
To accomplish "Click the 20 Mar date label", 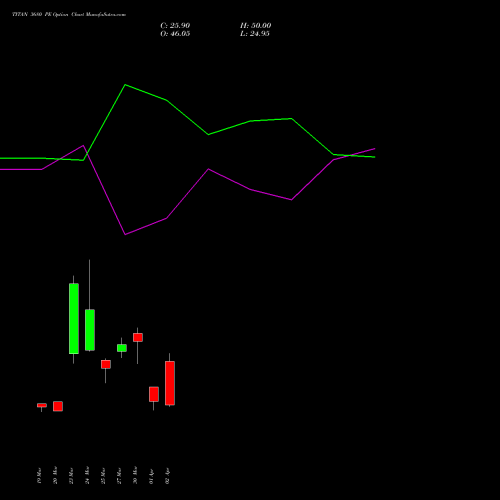I will pos(55,475).
